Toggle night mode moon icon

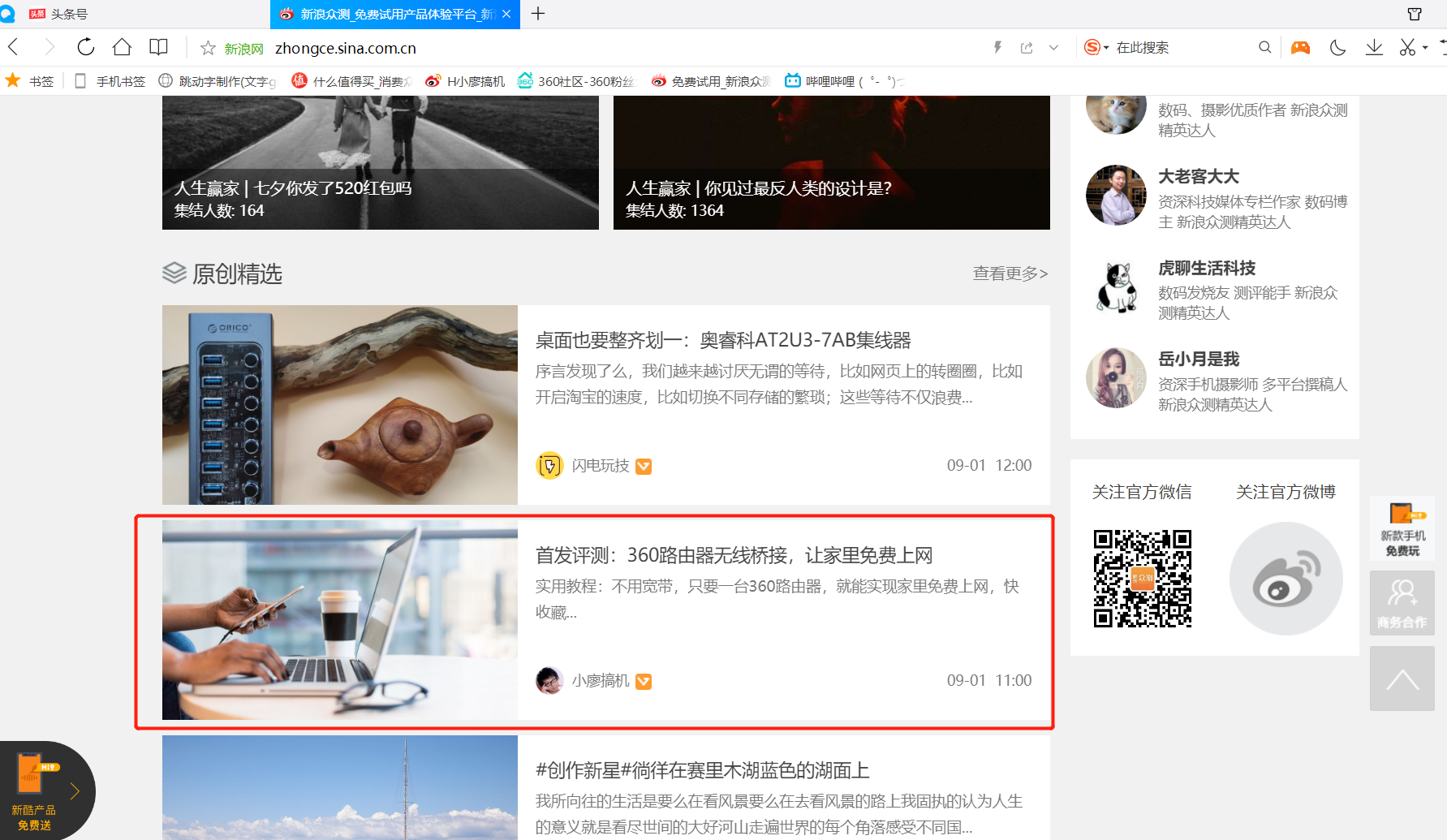coord(1337,48)
